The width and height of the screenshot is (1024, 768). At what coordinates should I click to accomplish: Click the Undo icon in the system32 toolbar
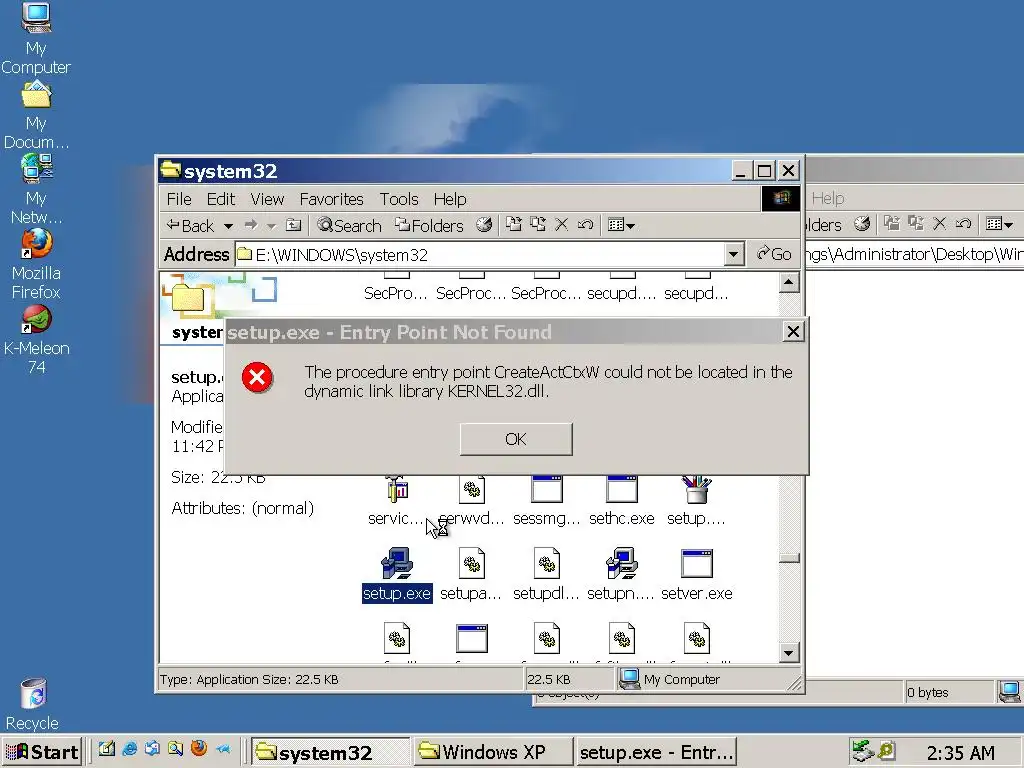pos(585,225)
